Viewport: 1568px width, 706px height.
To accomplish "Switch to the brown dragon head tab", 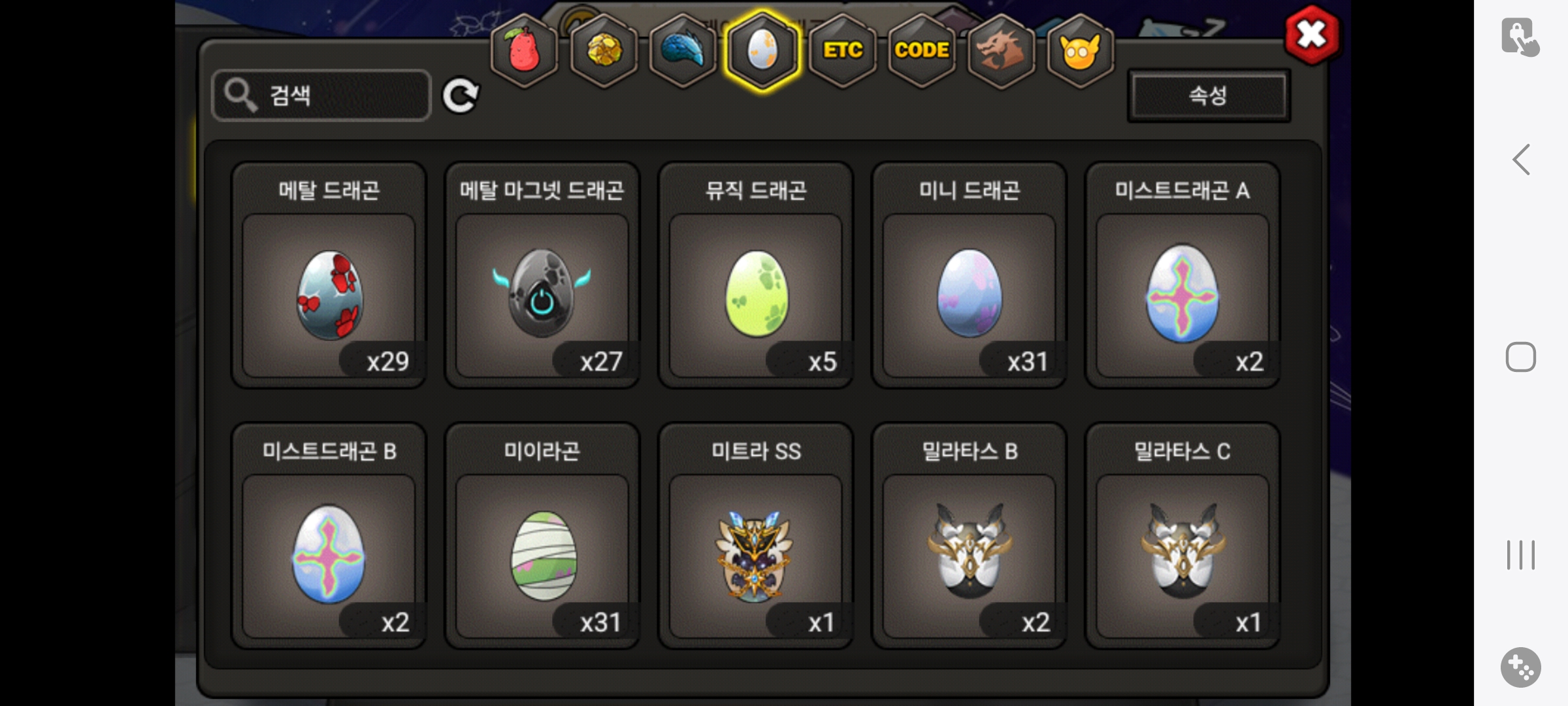I will (x=1001, y=50).
